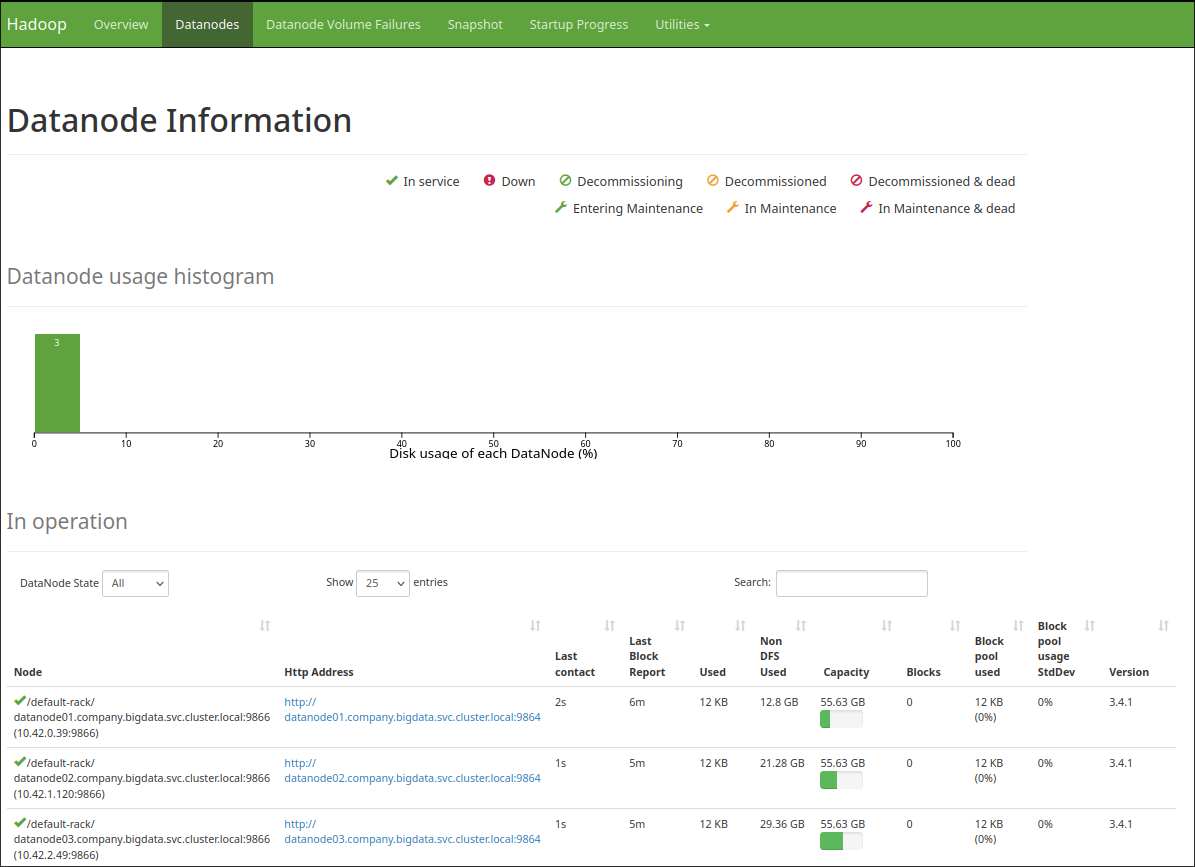Focus the Search input field
Viewport: 1195px width, 867px height.
point(851,584)
